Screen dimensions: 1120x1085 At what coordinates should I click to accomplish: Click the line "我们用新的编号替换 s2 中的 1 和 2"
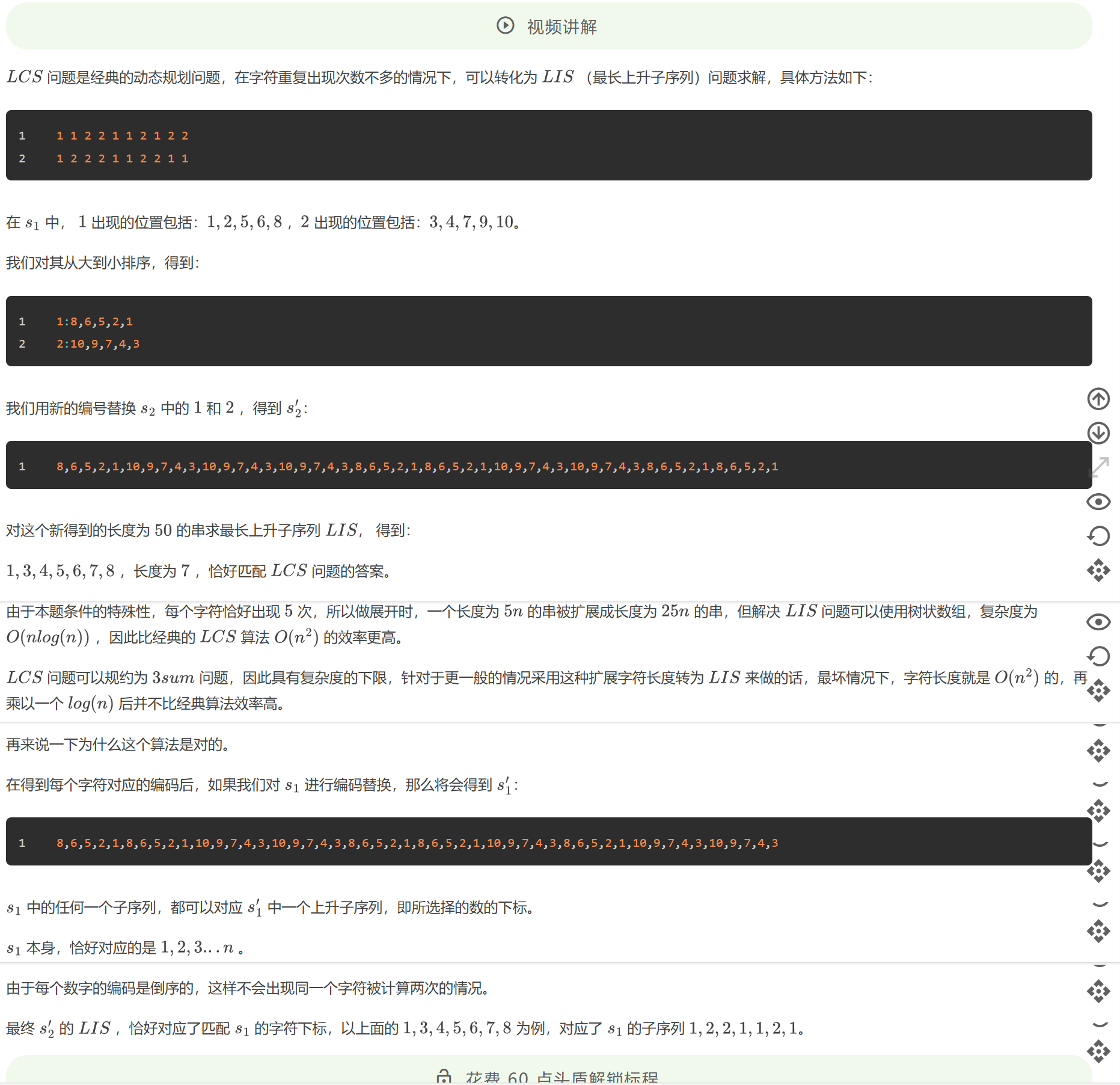tap(156, 408)
